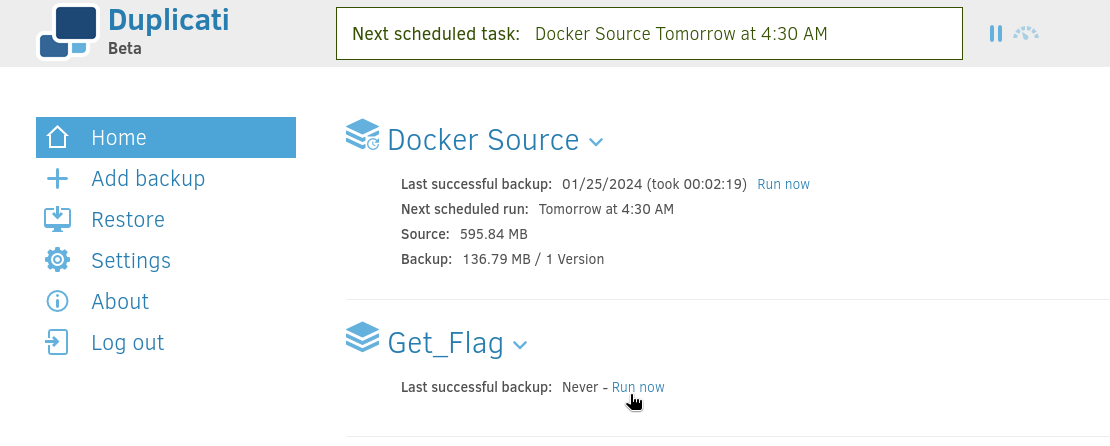Click the About info icon

tap(57, 302)
